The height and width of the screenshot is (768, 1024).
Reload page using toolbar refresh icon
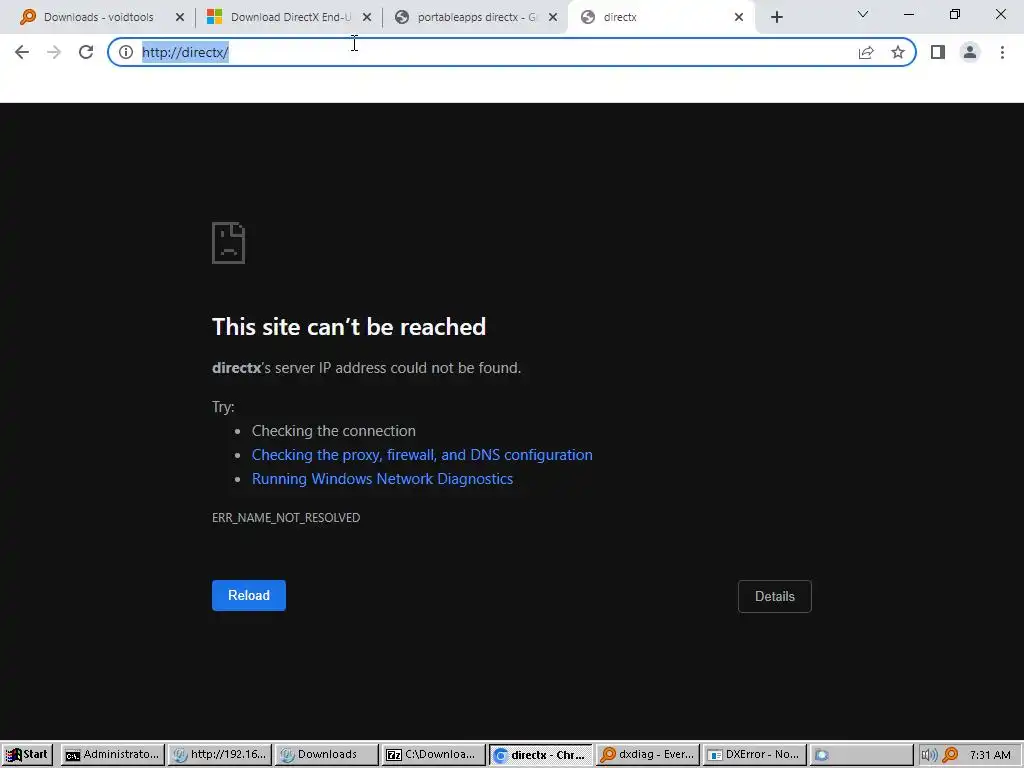86,52
